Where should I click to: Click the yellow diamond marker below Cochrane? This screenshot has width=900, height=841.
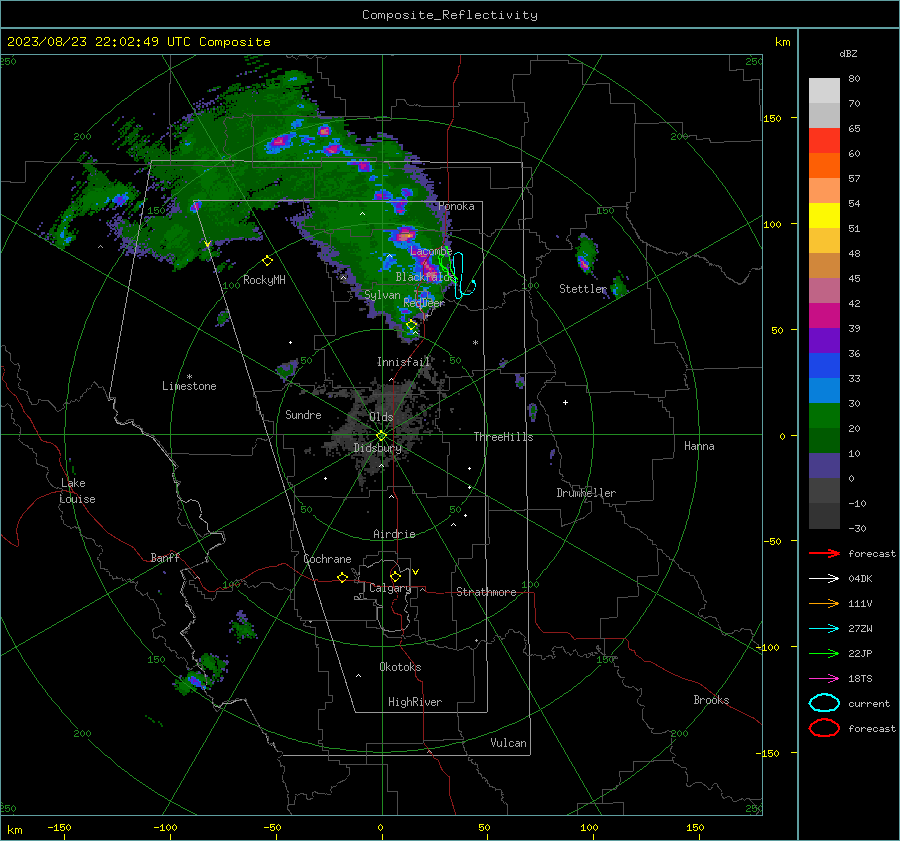(343, 578)
